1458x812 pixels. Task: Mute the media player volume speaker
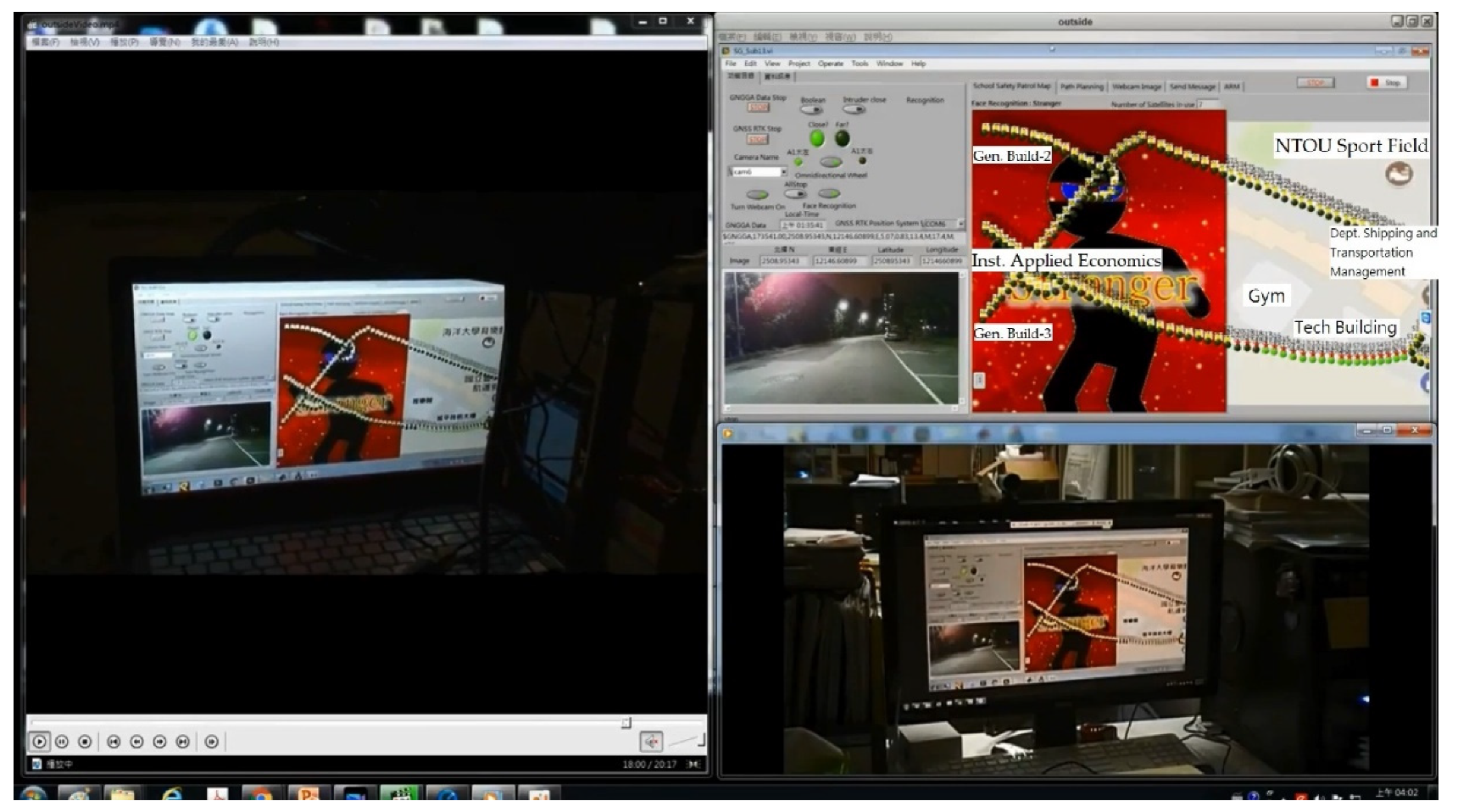(651, 742)
